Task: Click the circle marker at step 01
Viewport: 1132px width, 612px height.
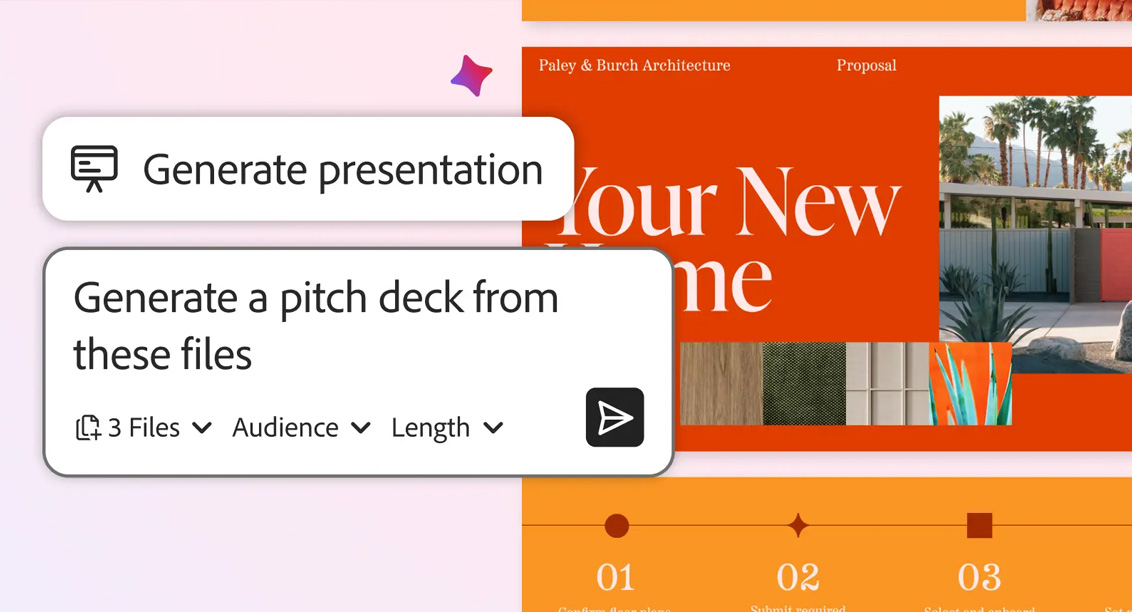Action: coord(616,524)
